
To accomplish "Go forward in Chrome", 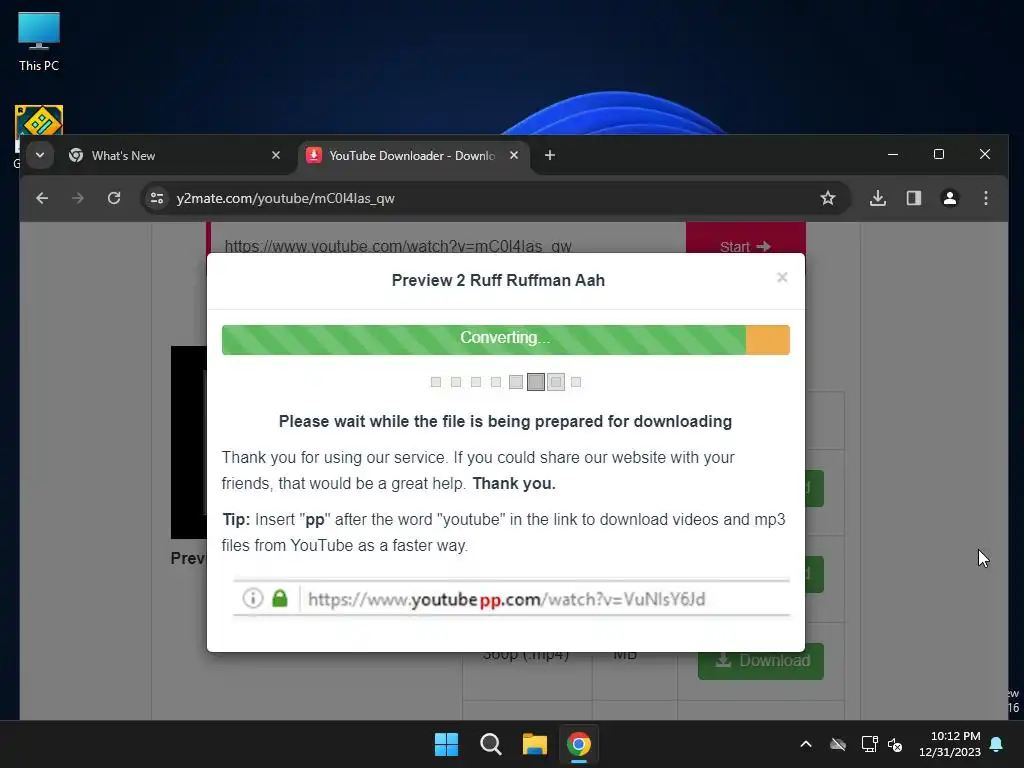I will click(78, 198).
